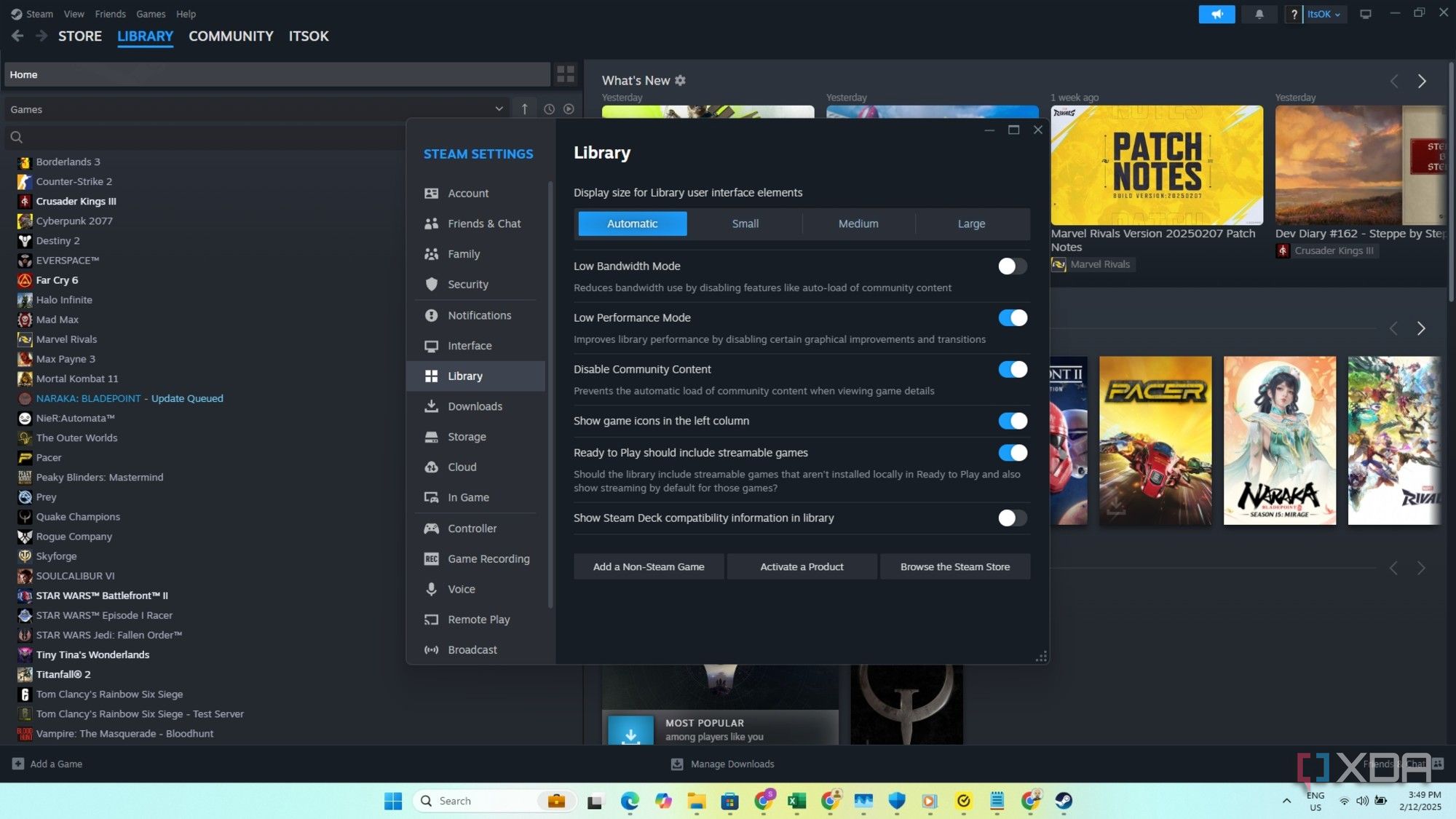
Task: Click Activate a Product button
Action: click(x=802, y=566)
